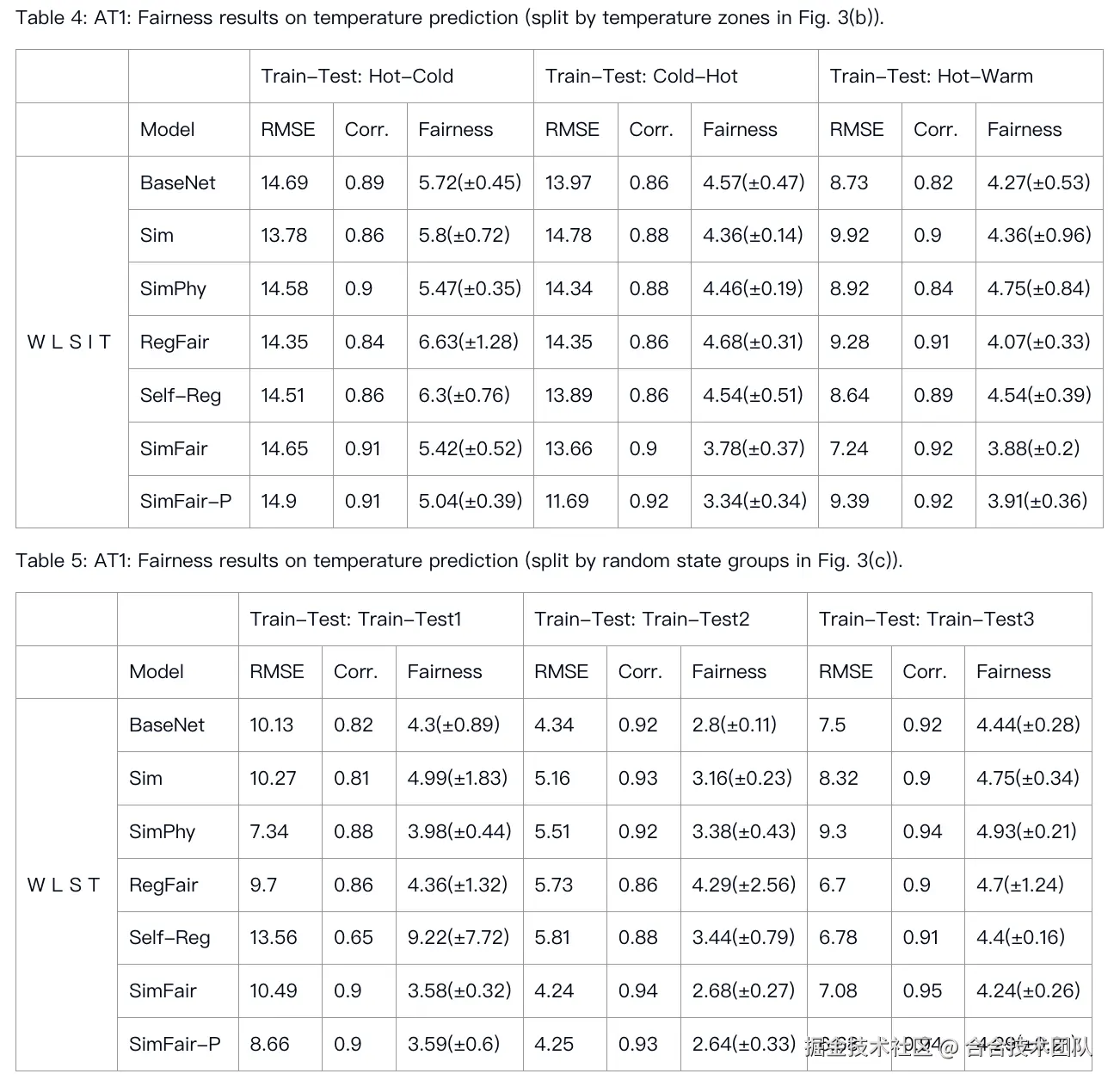1120x1086 pixels.
Task: Click the 'Train–Test: Train–Test3' header cell
Action: (926, 620)
